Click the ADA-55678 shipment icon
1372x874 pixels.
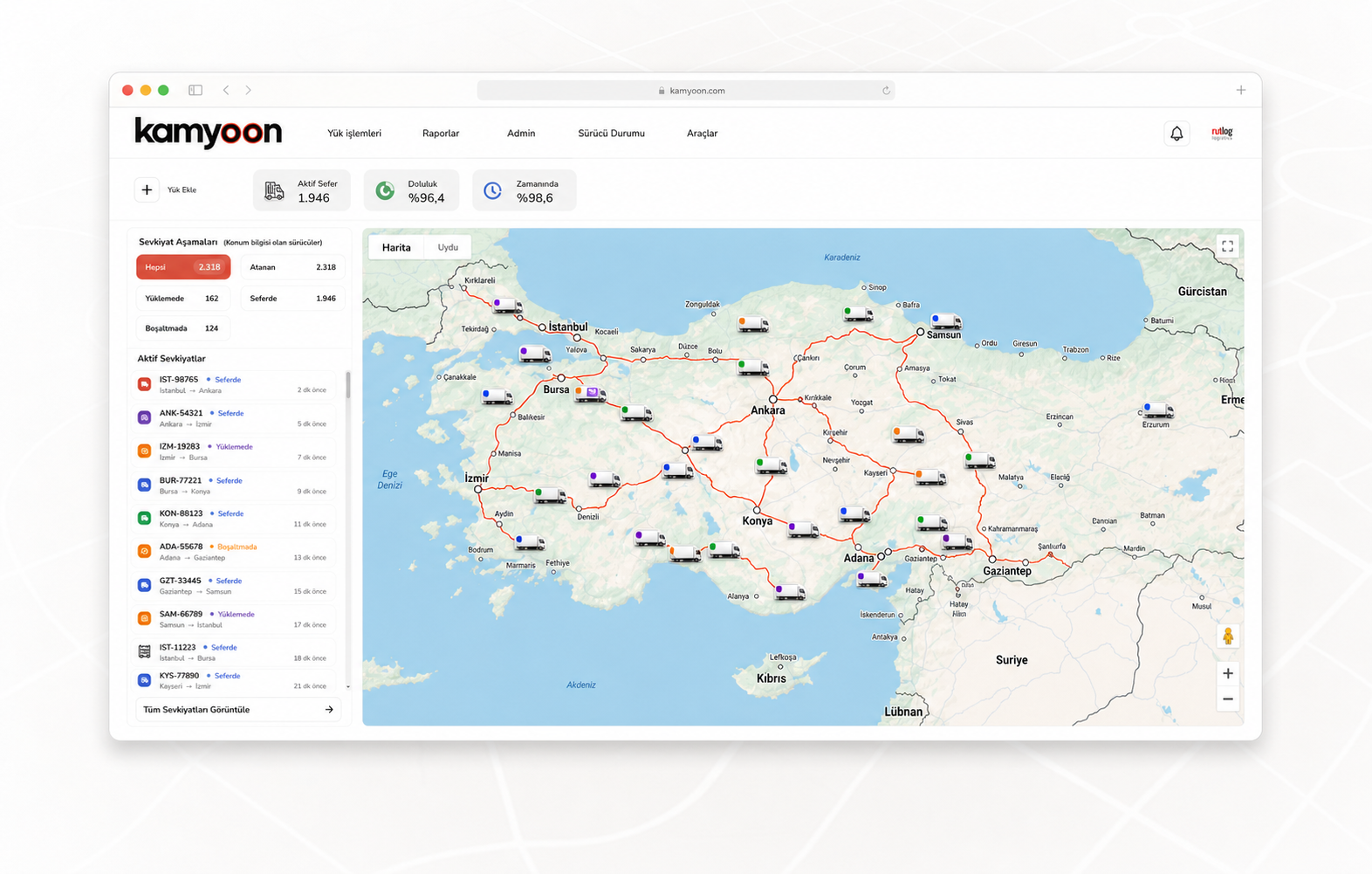pos(145,551)
